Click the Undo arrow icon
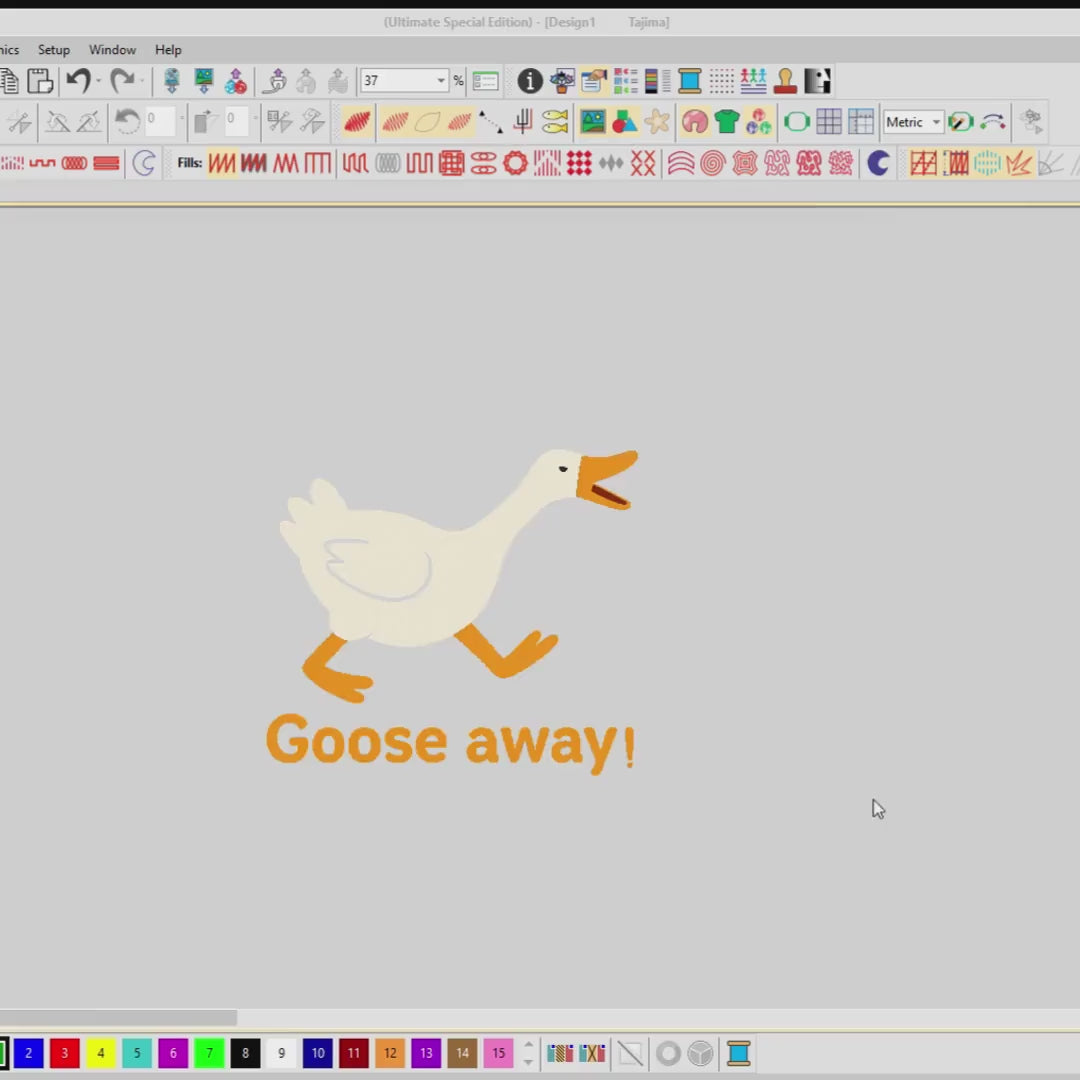Image resolution: width=1080 pixels, height=1080 pixels. pyautogui.click(x=78, y=81)
